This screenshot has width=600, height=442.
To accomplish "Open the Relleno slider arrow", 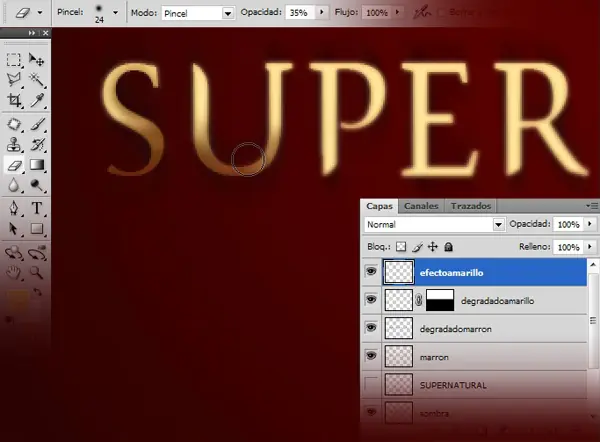I will coord(590,247).
